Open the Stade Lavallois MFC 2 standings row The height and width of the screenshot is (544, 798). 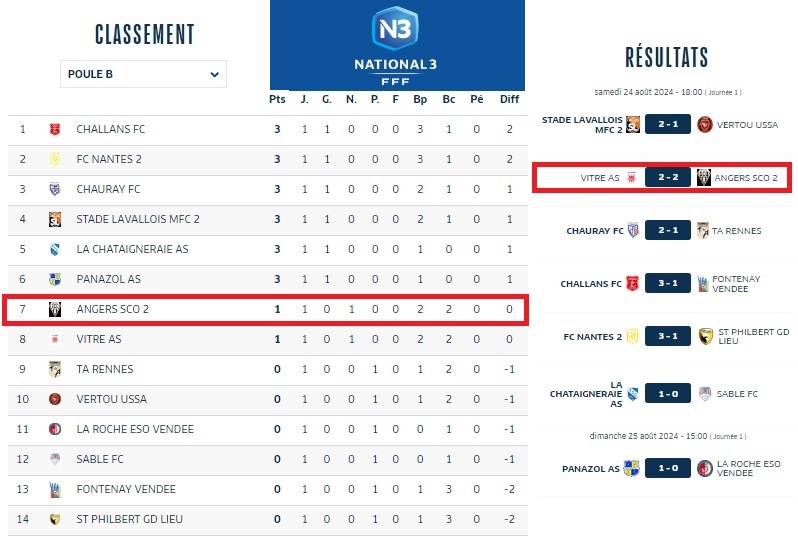point(138,219)
